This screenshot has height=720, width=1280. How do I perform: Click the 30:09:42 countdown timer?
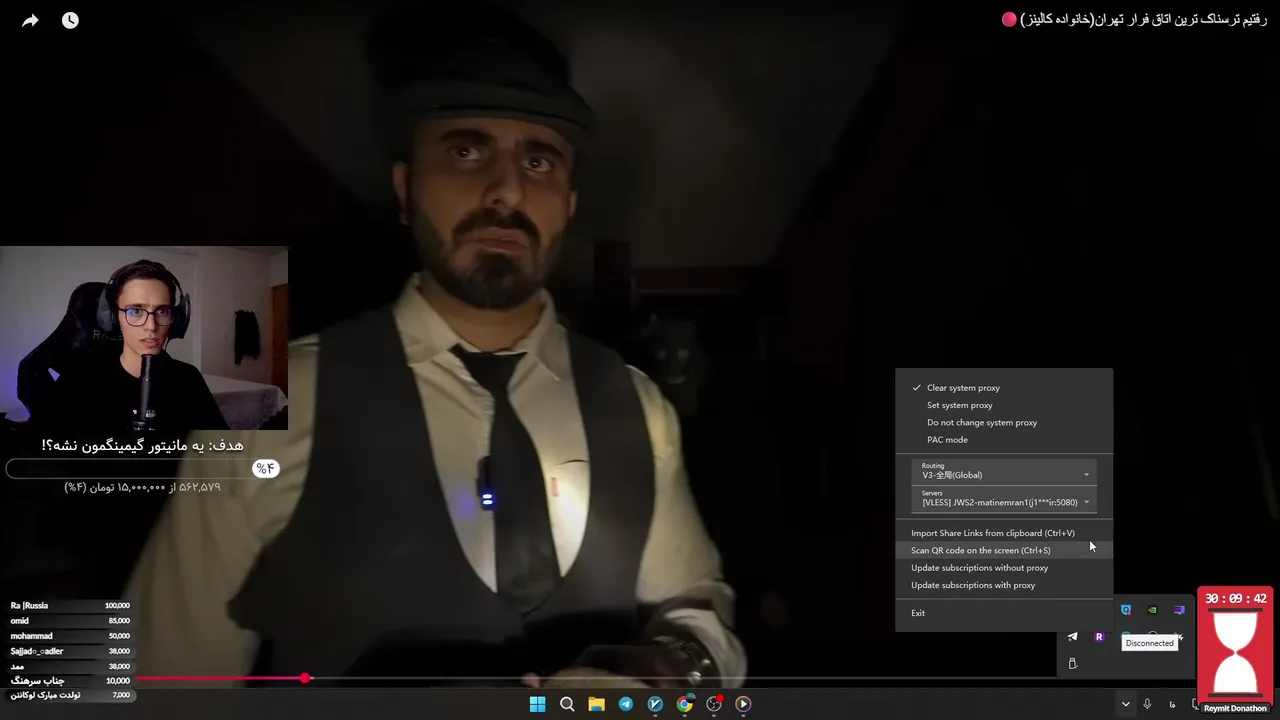(1235, 598)
